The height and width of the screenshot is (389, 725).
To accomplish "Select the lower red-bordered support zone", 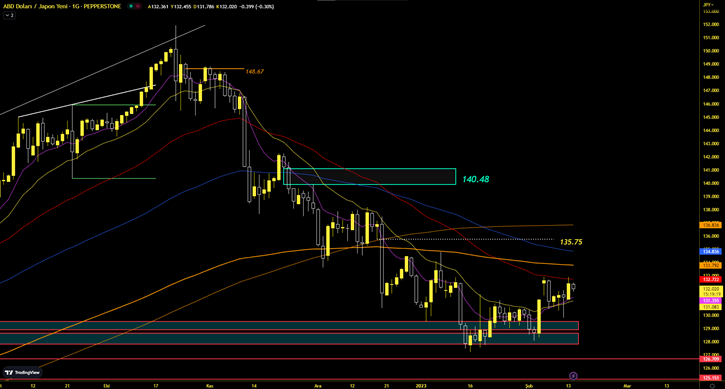I will pos(289,339).
